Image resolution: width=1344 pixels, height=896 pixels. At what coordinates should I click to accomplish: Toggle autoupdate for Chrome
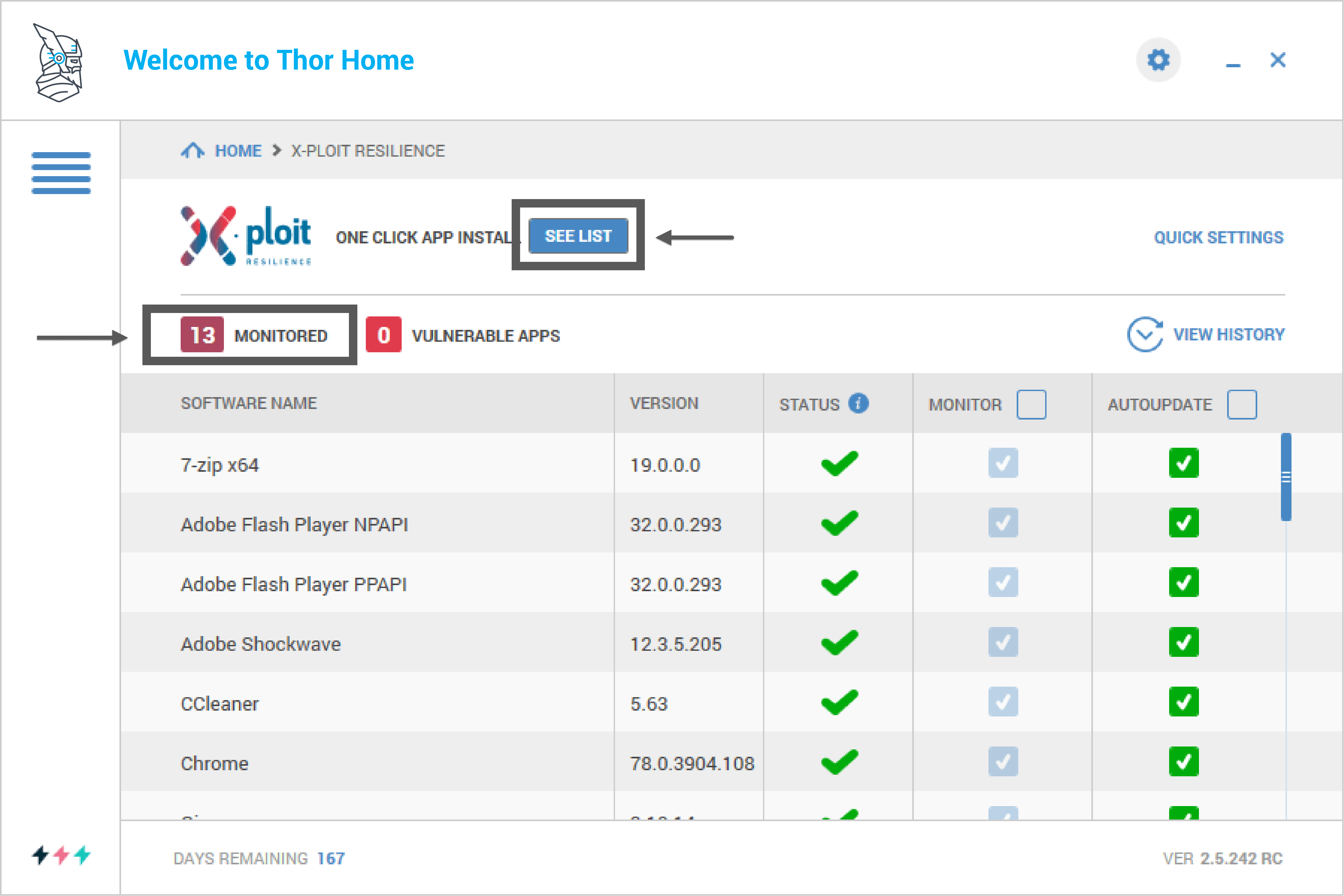tap(1183, 761)
